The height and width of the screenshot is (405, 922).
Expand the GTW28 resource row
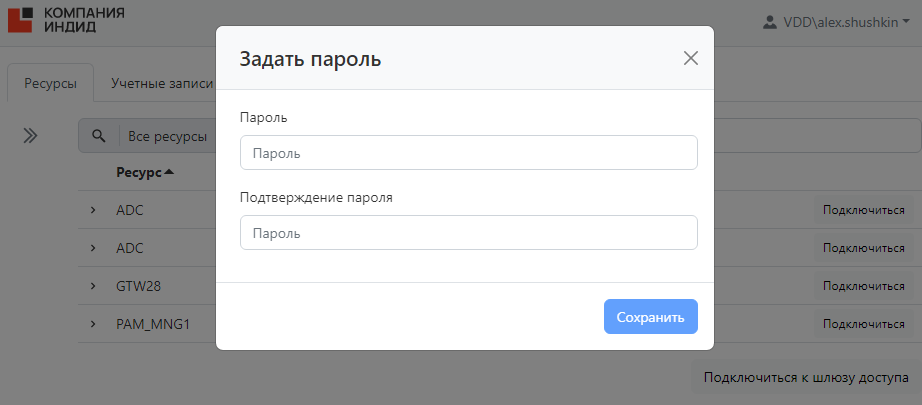(92, 286)
